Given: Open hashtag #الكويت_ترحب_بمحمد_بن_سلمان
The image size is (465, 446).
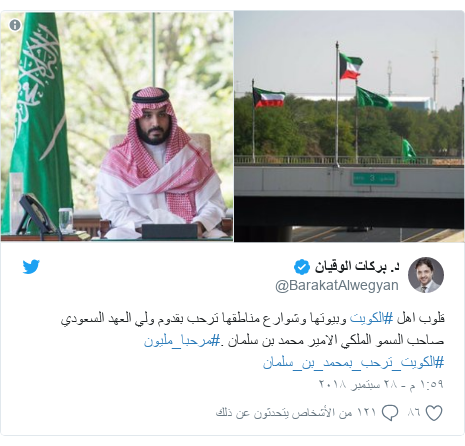Looking at the screenshot, I should [353, 362].
